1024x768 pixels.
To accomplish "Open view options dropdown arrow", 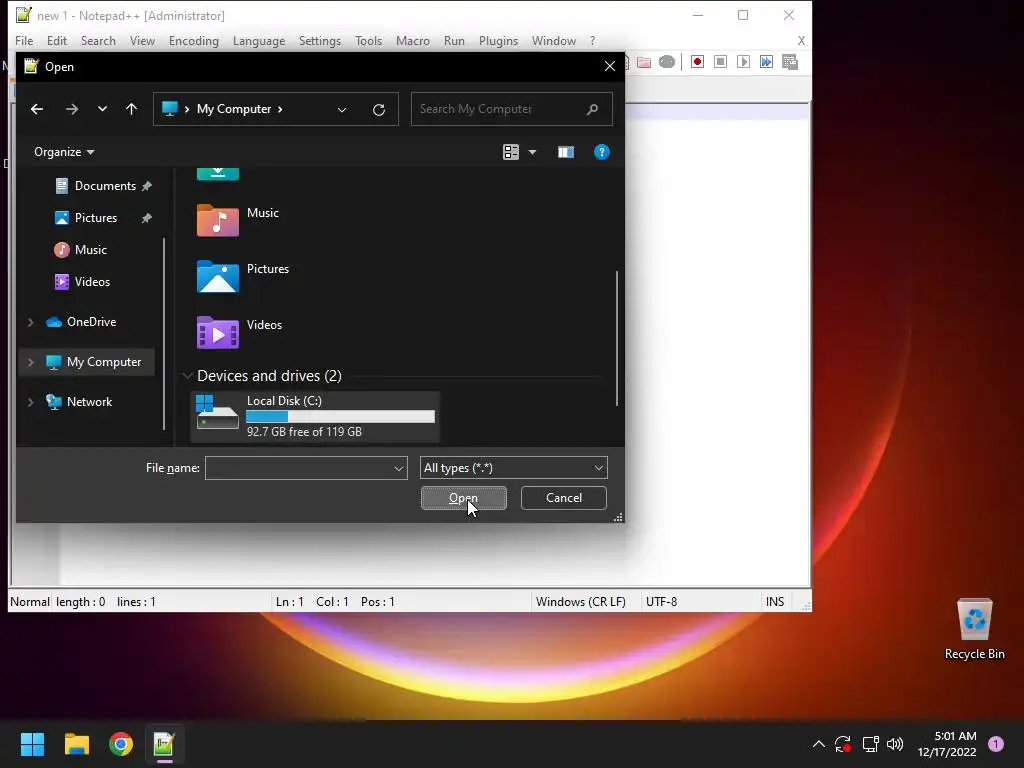I will coord(532,152).
